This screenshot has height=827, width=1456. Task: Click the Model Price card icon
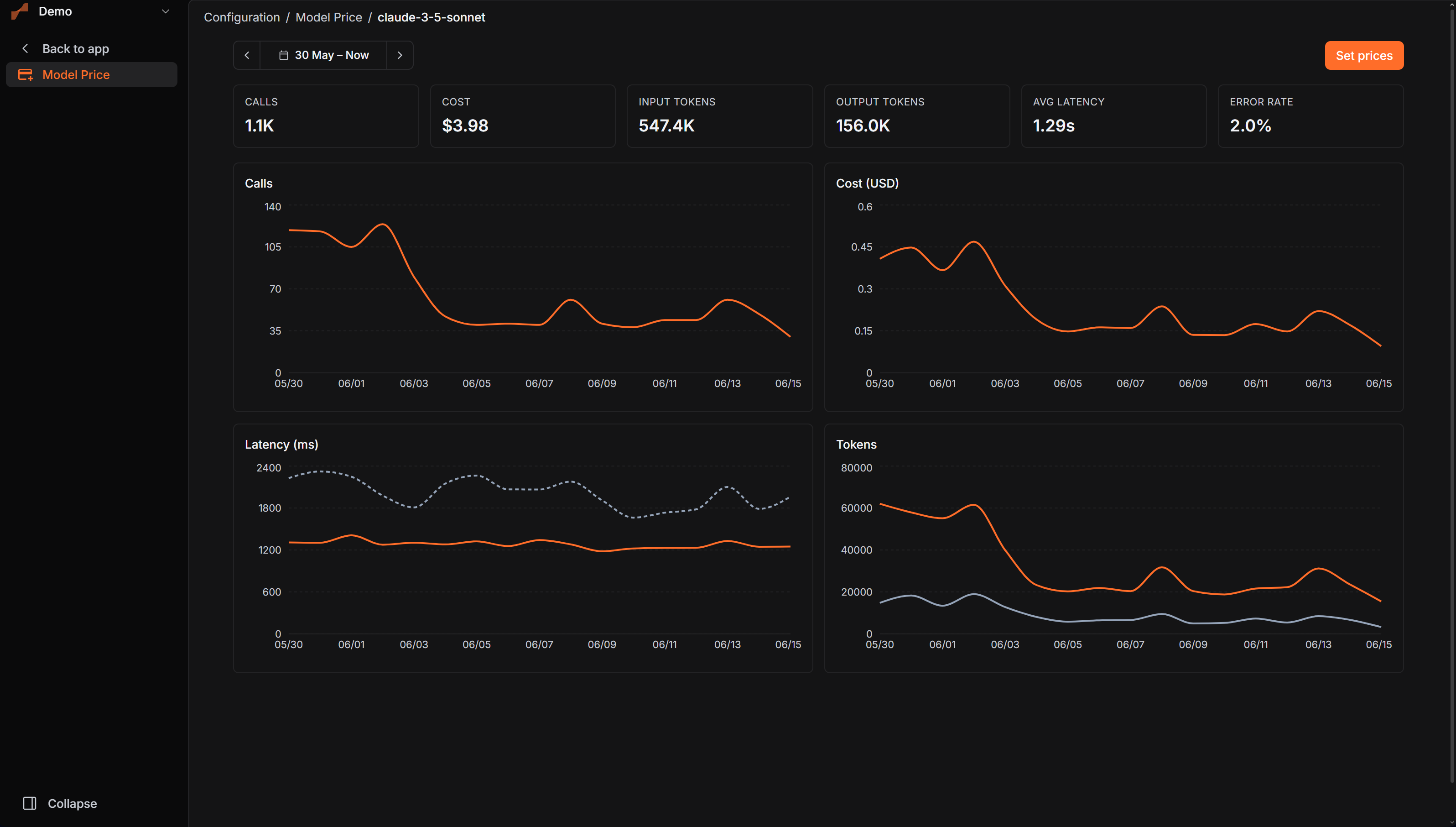26,74
